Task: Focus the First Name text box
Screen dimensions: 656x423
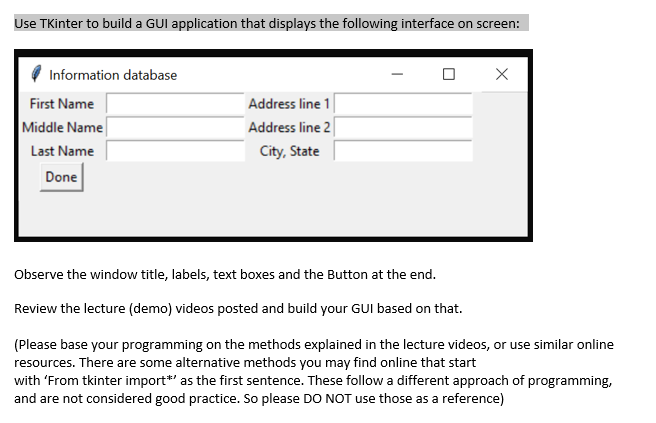Action: (x=175, y=104)
